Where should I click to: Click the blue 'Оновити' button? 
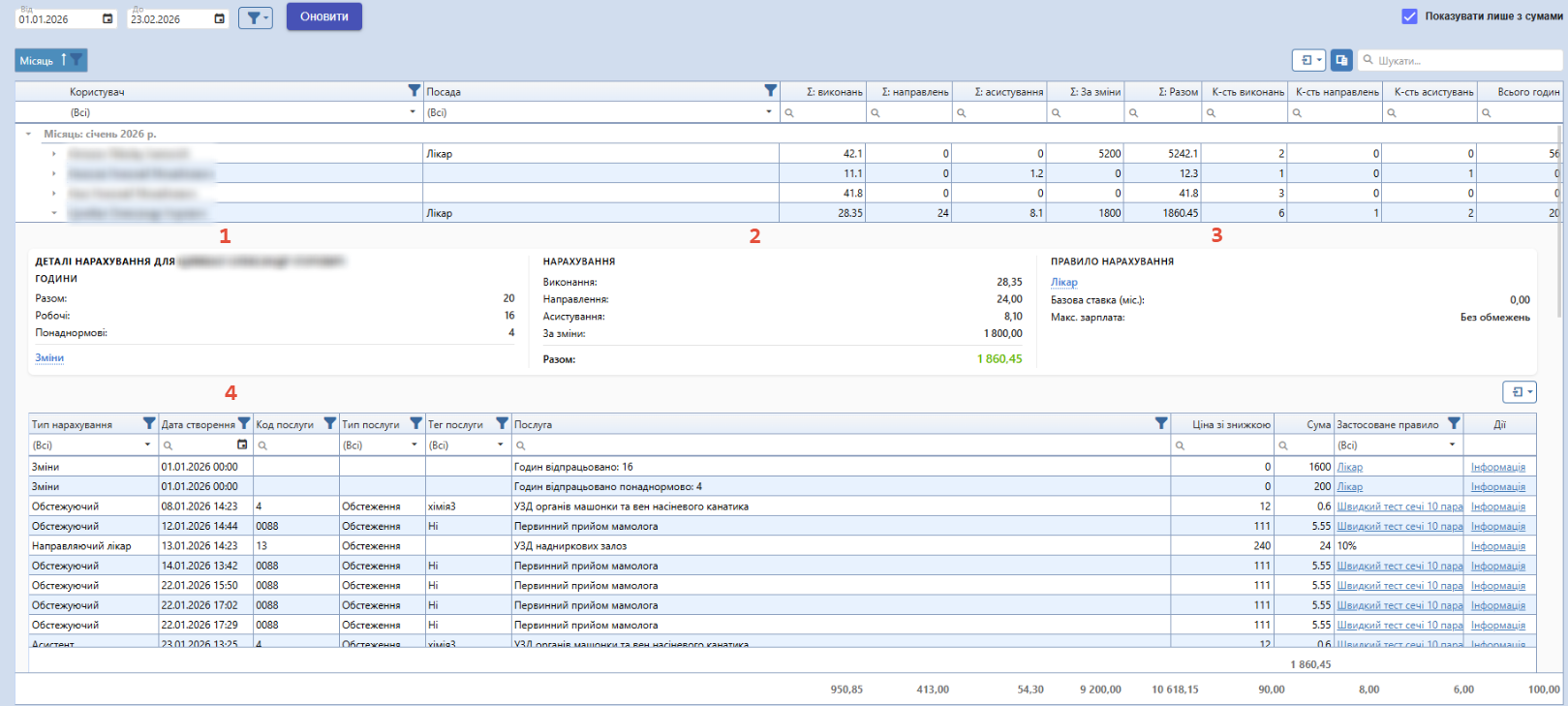point(323,16)
